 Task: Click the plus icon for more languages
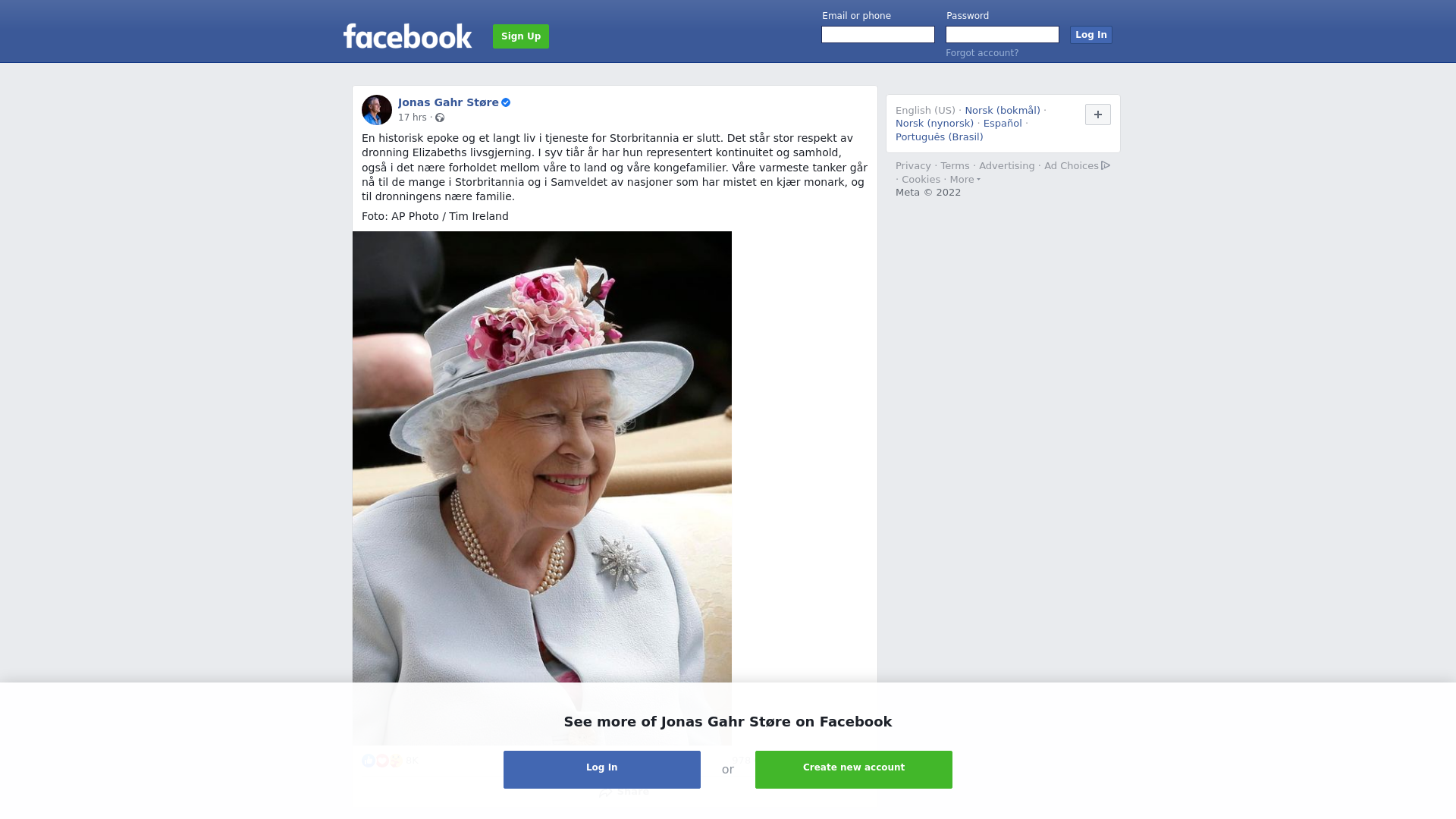pos(1098,115)
